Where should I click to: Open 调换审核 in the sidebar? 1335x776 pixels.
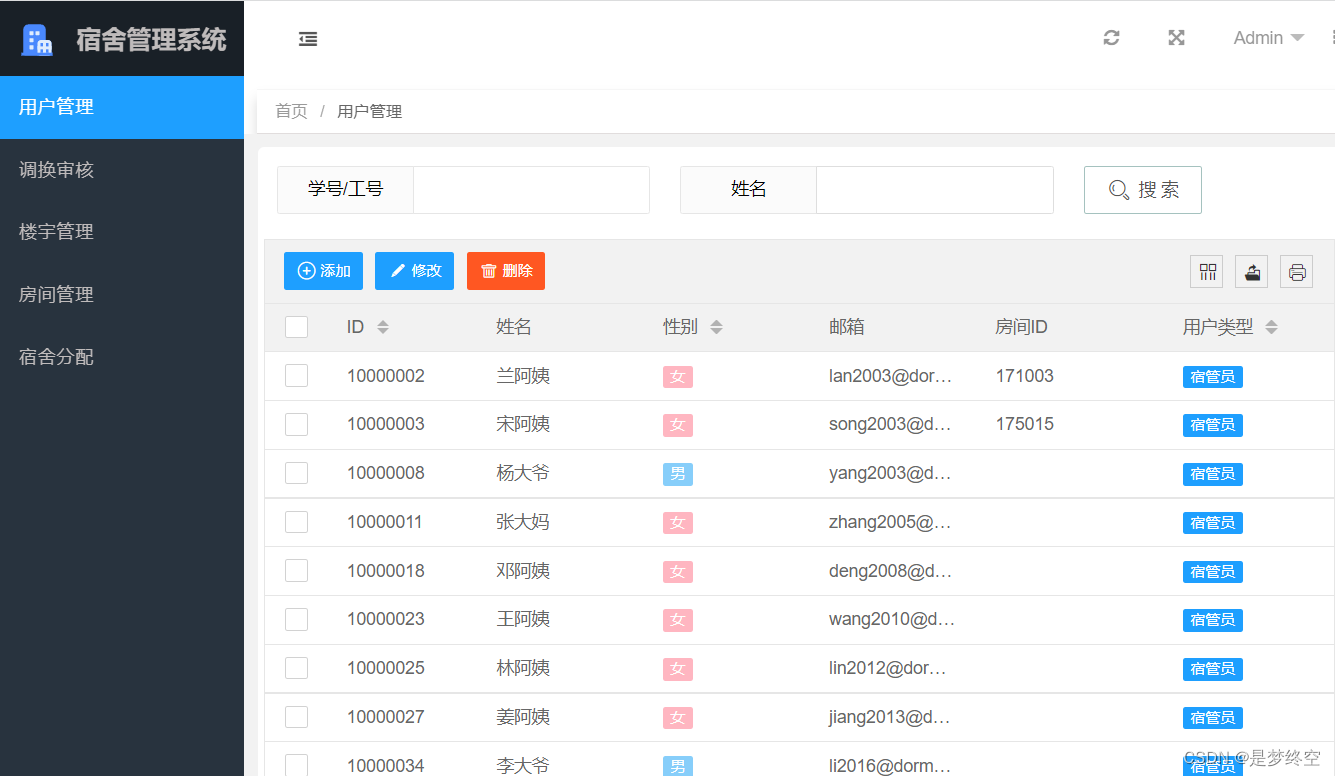(x=122, y=170)
